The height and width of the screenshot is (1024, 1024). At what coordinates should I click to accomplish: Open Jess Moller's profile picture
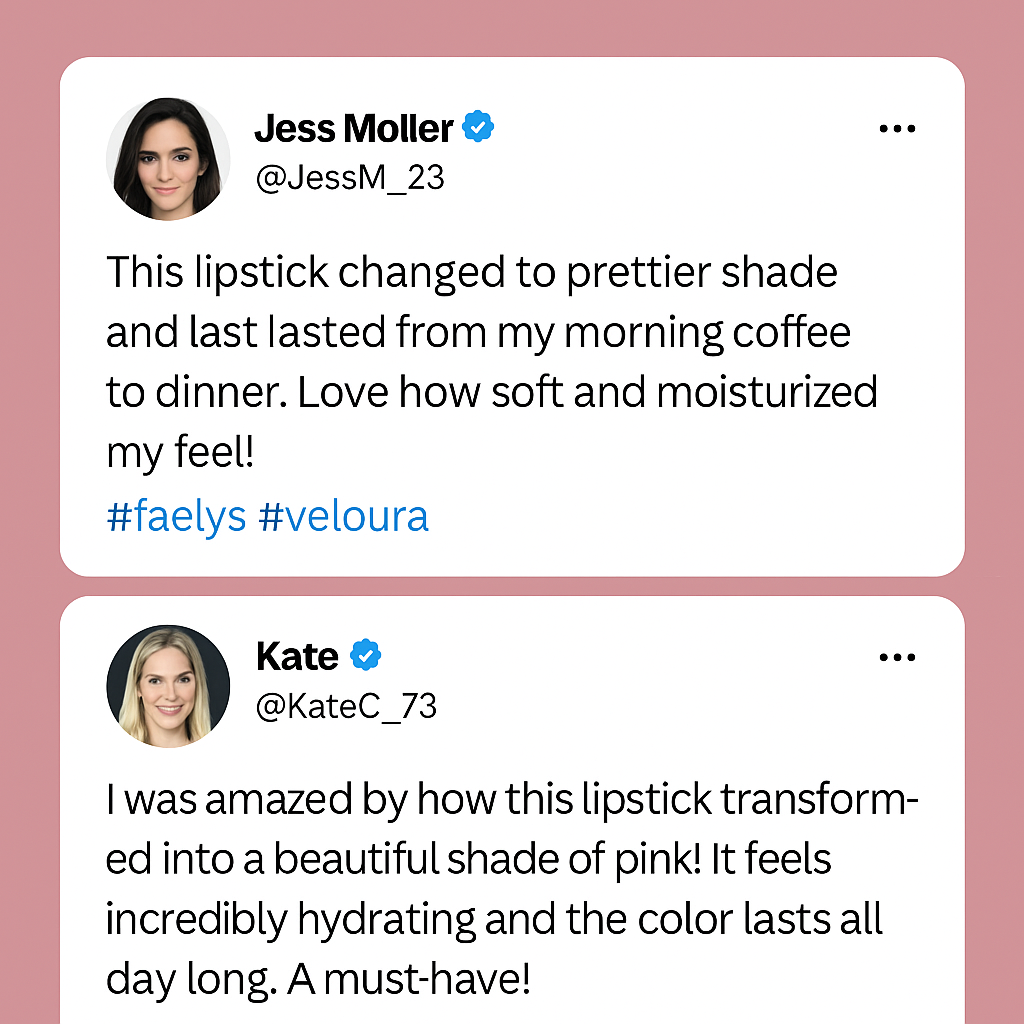coord(168,158)
